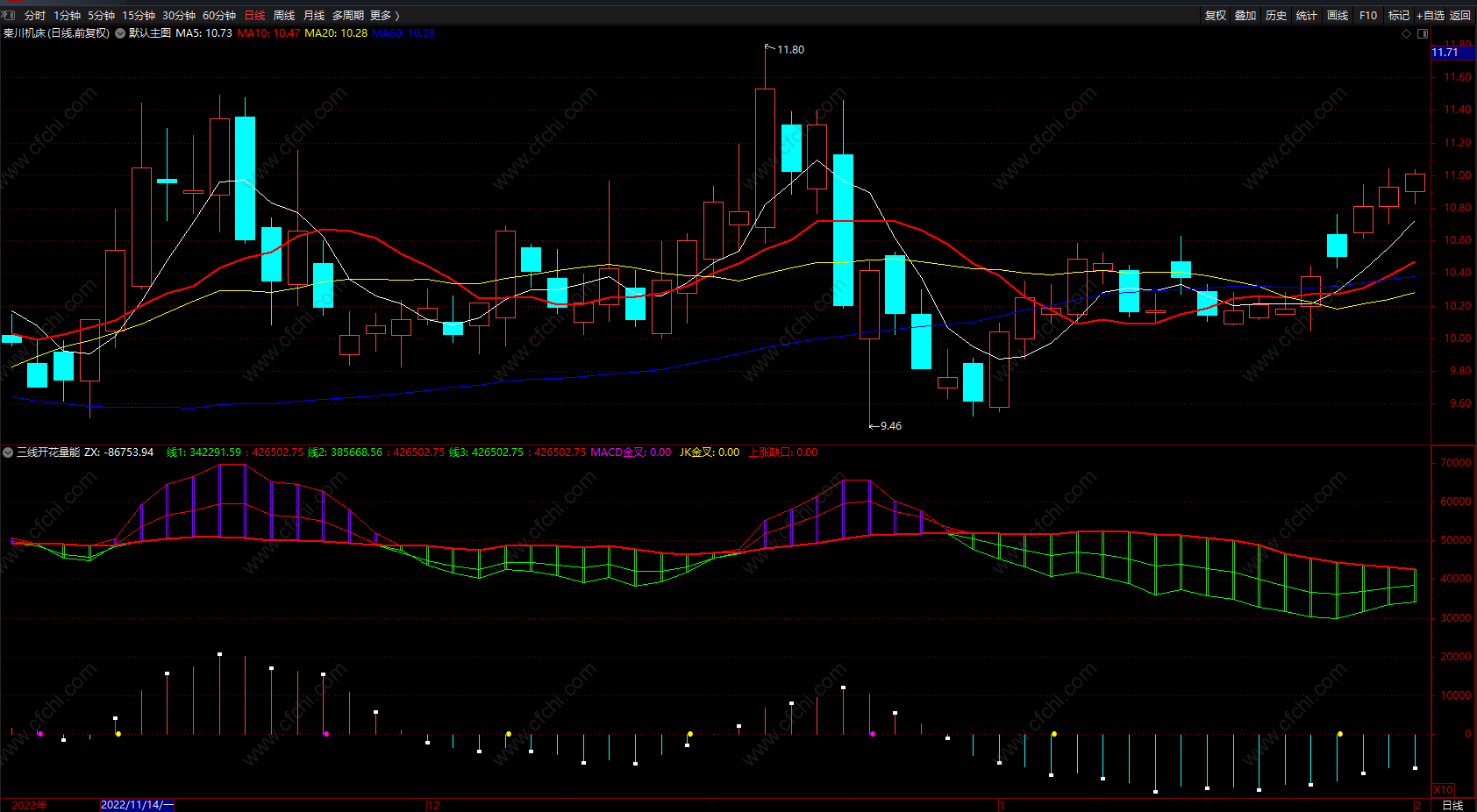Viewport: 1477px width, 812px height.
Task: Switch to the 分时 intraday chart
Action: pos(35,16)
